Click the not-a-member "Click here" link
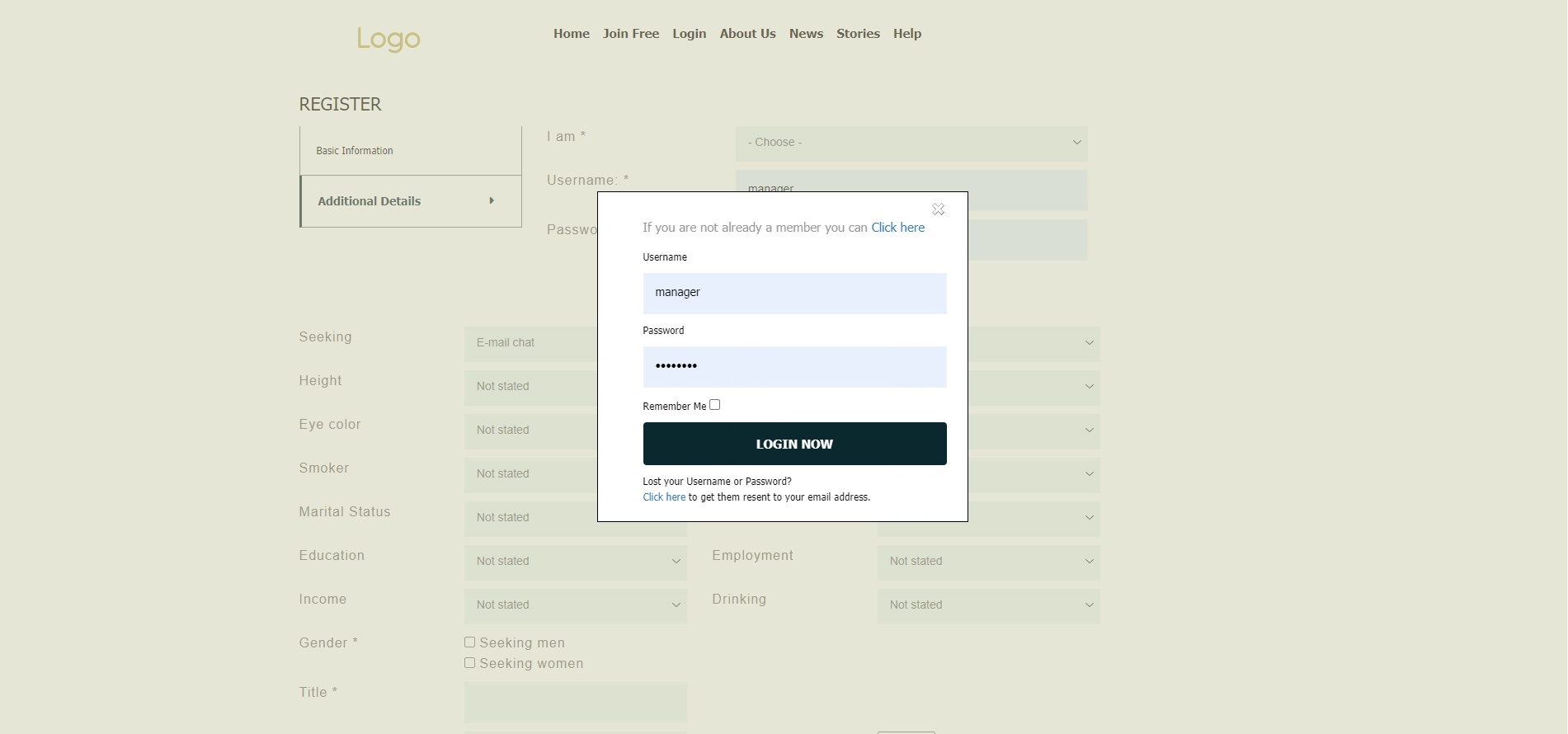Viewport: 1568px width, 734px height. tap(897, 228)
